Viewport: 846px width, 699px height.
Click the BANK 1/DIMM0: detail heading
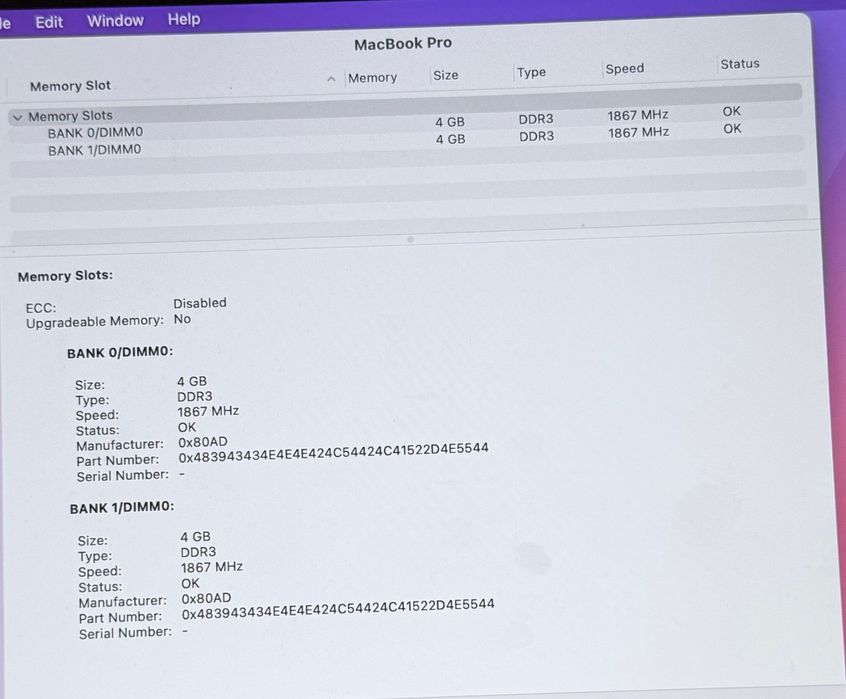[x=122, y=508]
